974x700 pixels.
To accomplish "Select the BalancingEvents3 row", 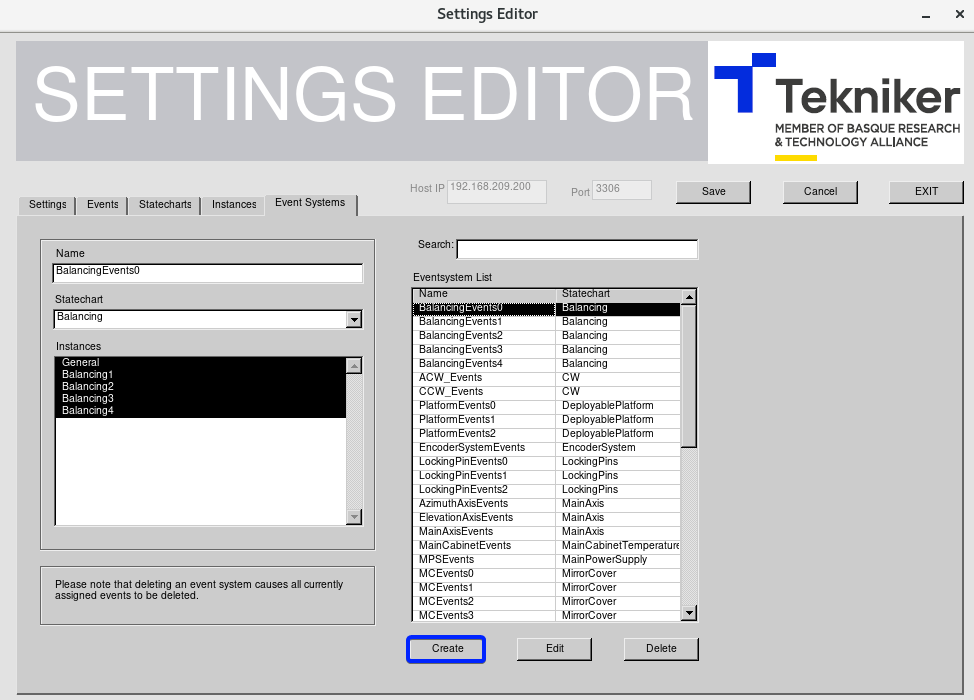I will [x=547, y=350].
